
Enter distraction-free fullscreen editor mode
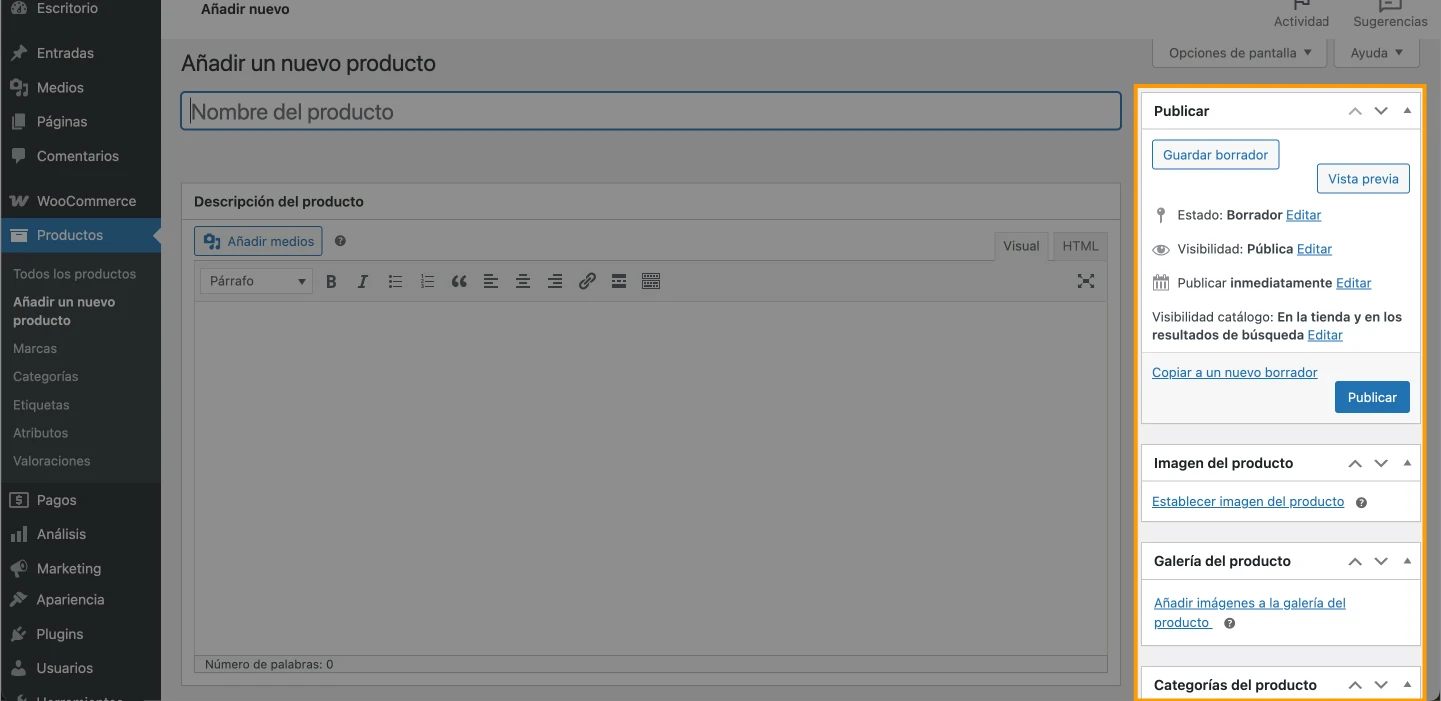[1086, 282]
